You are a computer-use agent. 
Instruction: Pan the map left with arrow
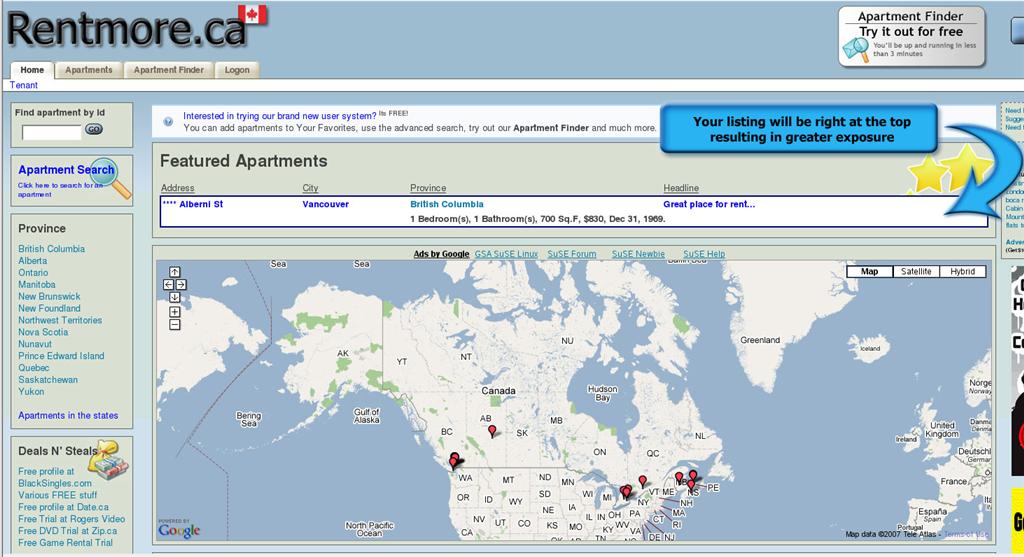pyautogui.click(x=168, y=285)
